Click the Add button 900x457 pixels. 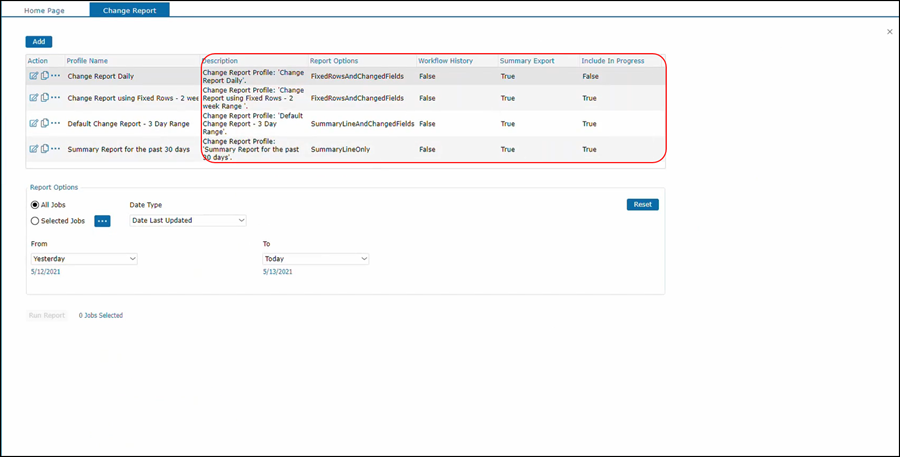pos(39,42)
